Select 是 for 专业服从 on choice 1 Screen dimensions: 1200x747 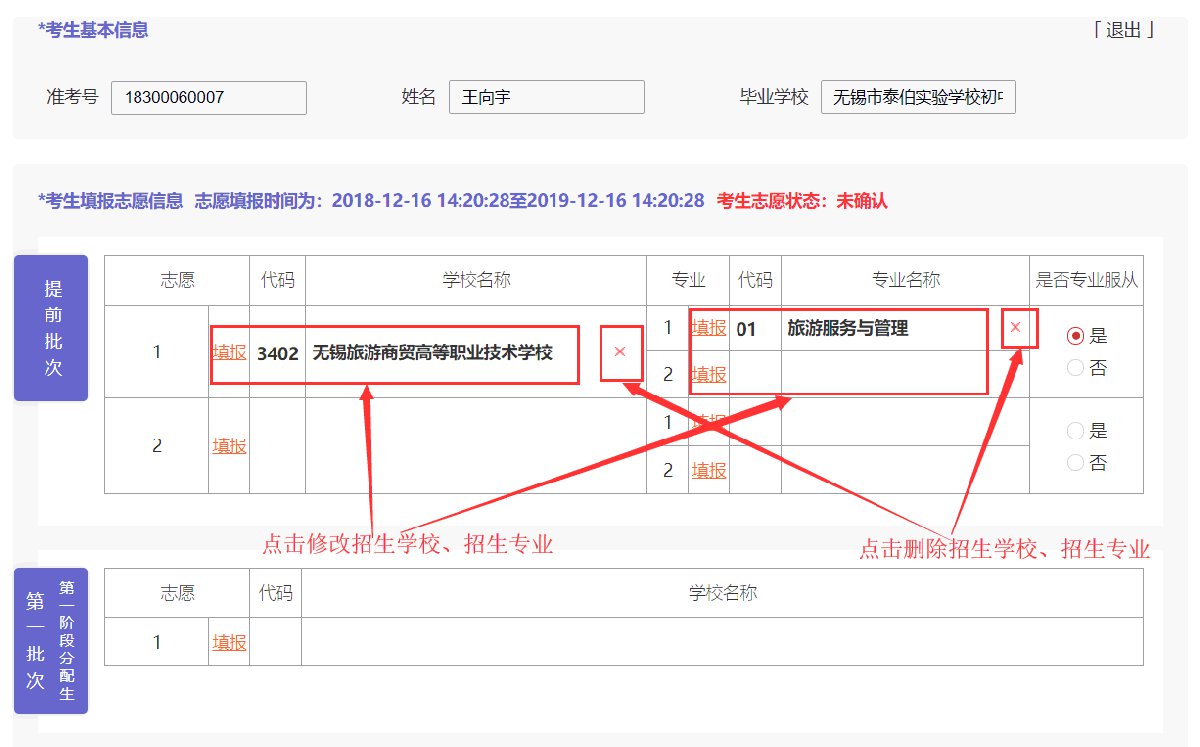coord(1076,336)
